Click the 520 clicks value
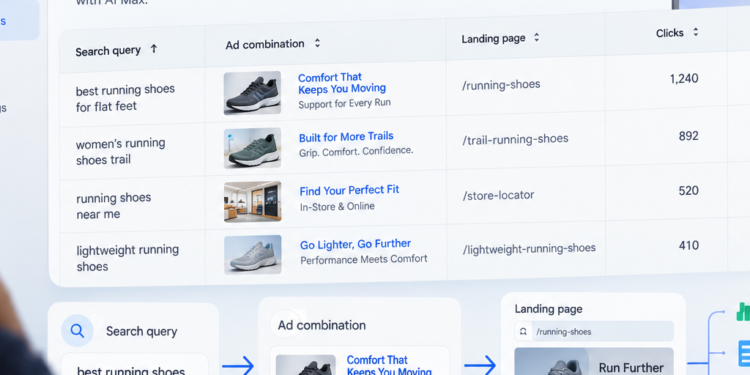 (689, 191)
